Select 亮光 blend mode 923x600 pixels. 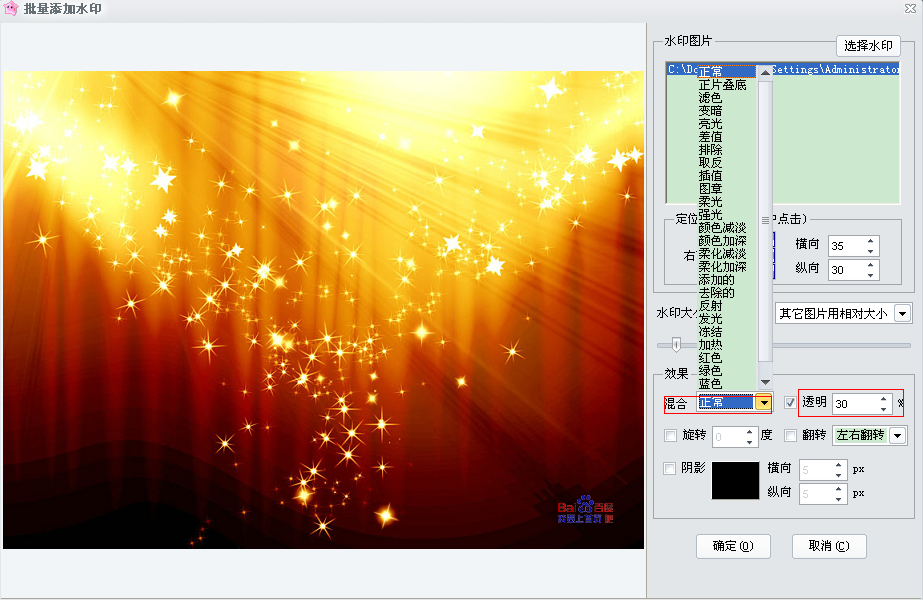click(x=710, y=124)
